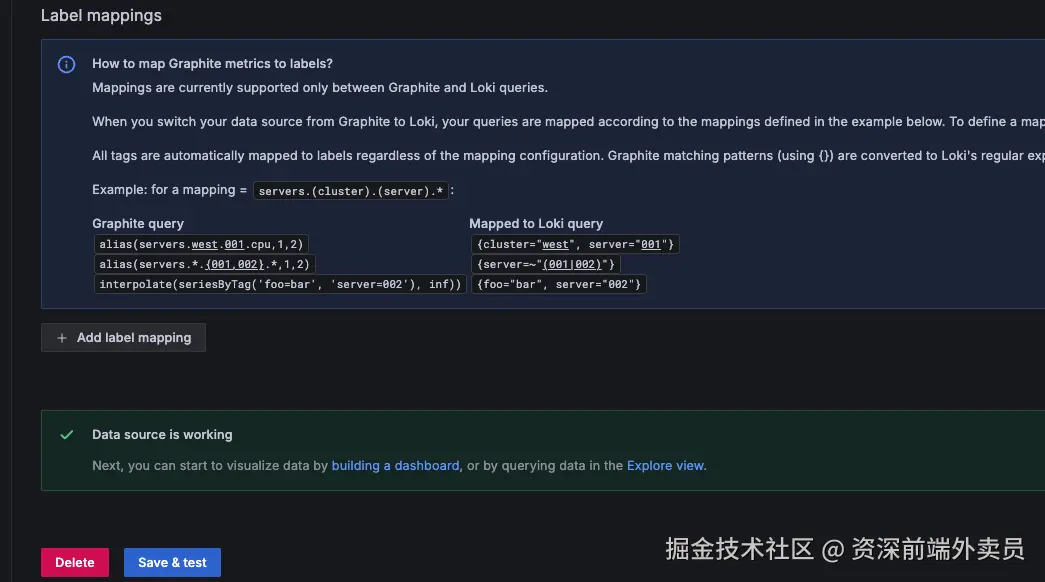This screenshot has height=582, width=1045.
Task: Click the Graphite query column header
Action: click(x=138, y=223)
